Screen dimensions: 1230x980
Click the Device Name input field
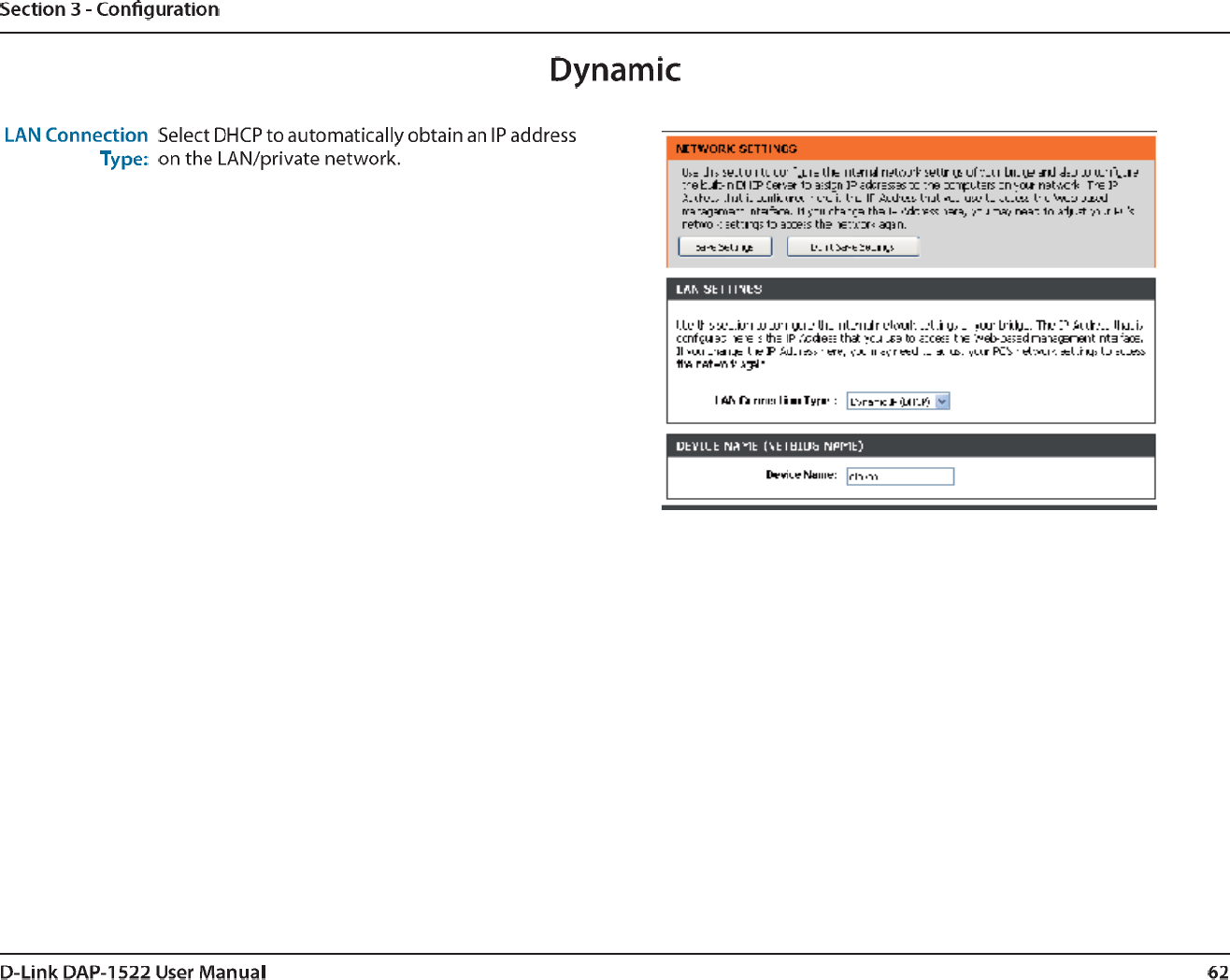(x=900, y=476)
